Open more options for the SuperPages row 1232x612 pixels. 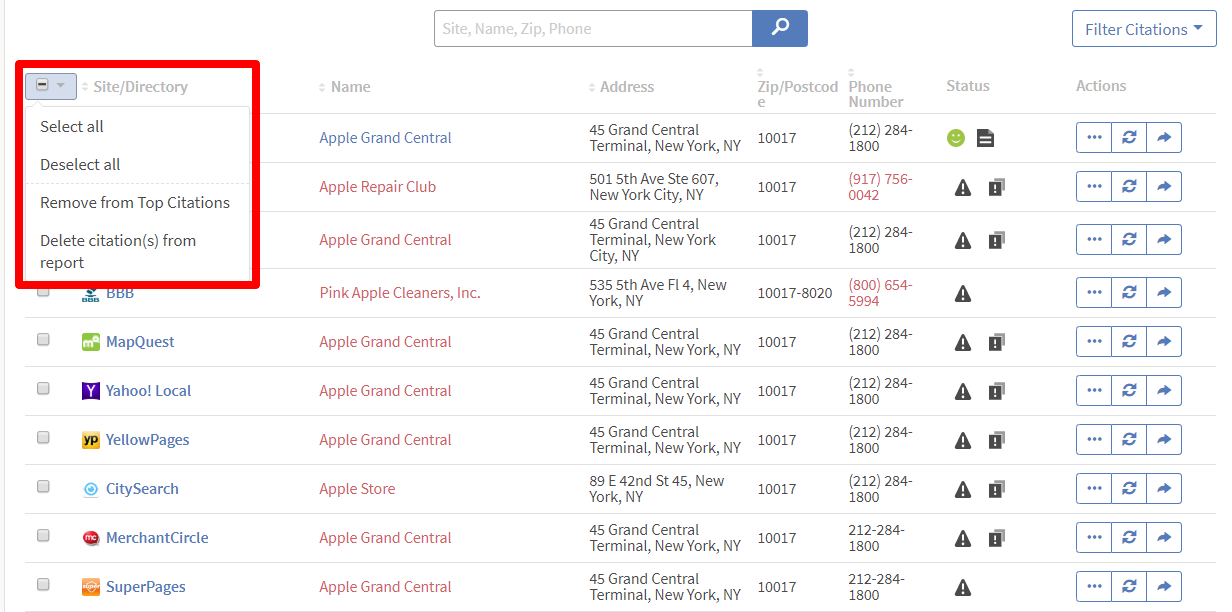[x=1094, y=587]
